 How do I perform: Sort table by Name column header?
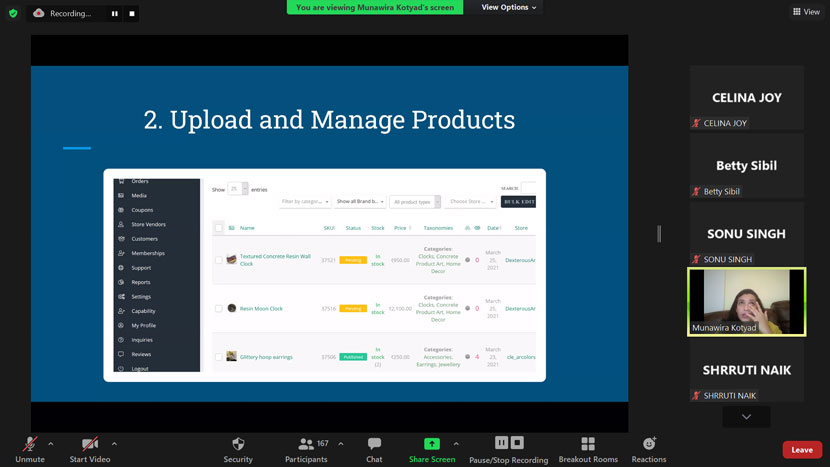[x=247, y=228]
